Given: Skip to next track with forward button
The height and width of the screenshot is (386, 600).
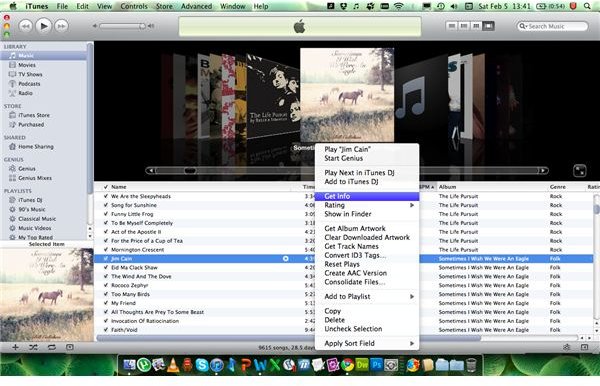Looking at the screenshot, I should [61, 26].
